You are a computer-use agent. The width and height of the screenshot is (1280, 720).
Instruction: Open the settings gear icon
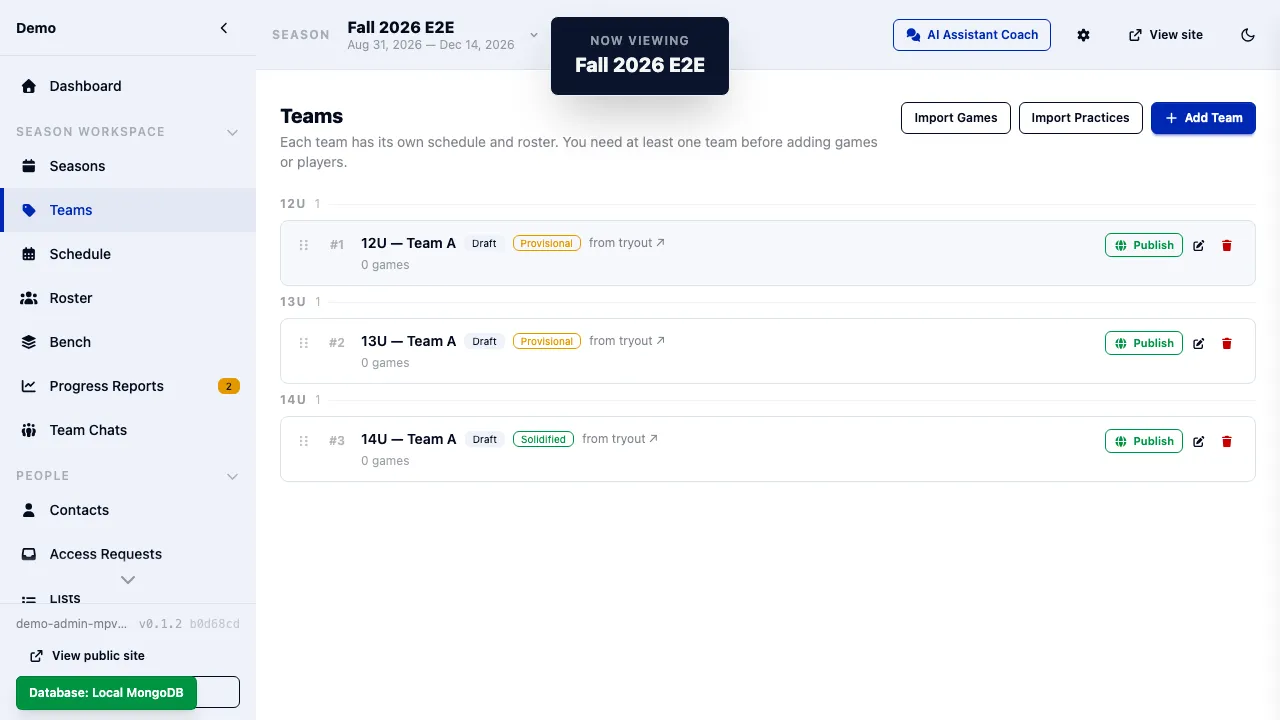(1083, 35)
